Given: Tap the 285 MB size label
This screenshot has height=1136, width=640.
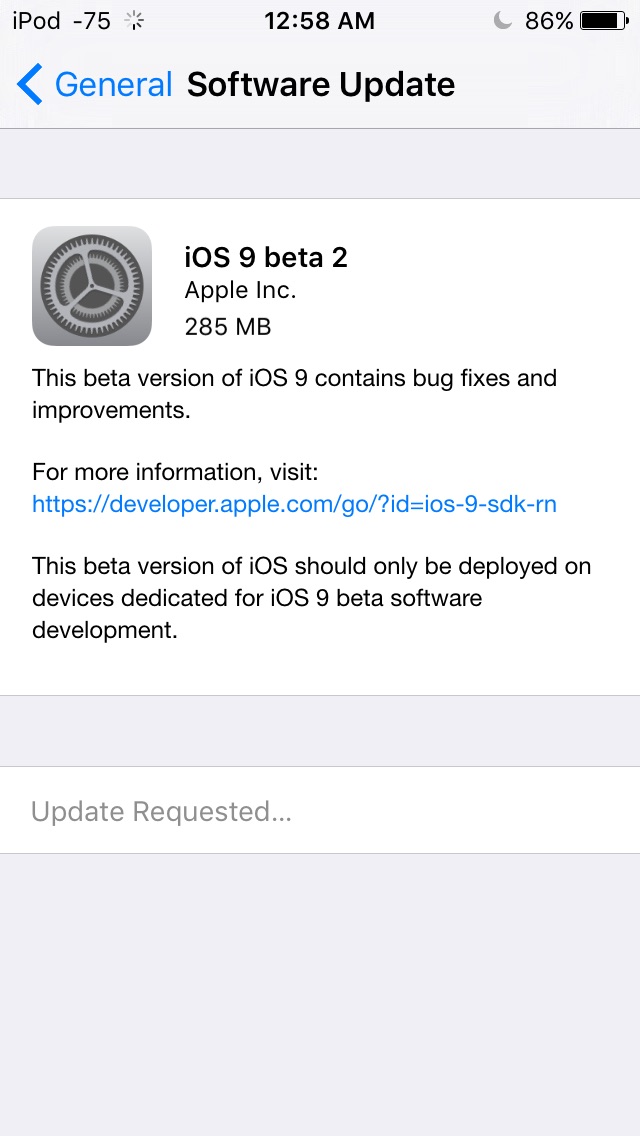Looking at the screenshot, I should pos(228,327).
